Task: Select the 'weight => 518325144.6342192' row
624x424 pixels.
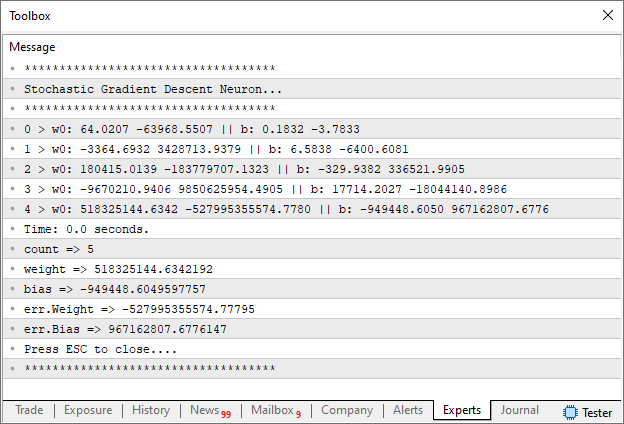Action: [x=118, y=269]
